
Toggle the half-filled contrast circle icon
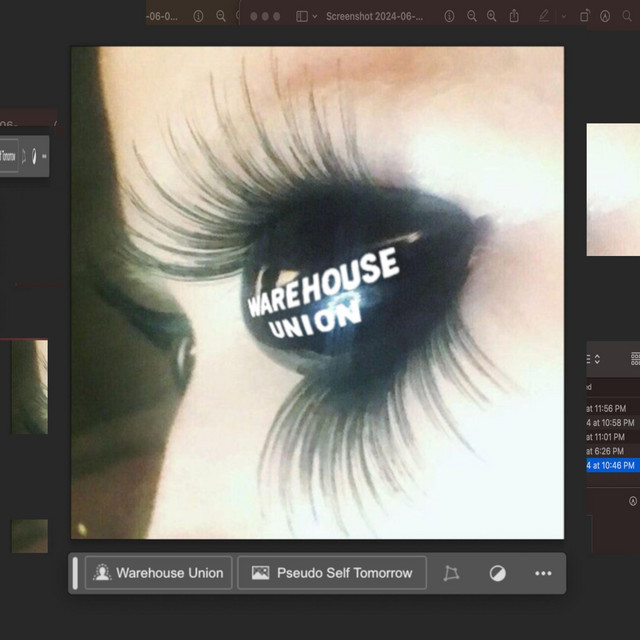coord(497,573)
